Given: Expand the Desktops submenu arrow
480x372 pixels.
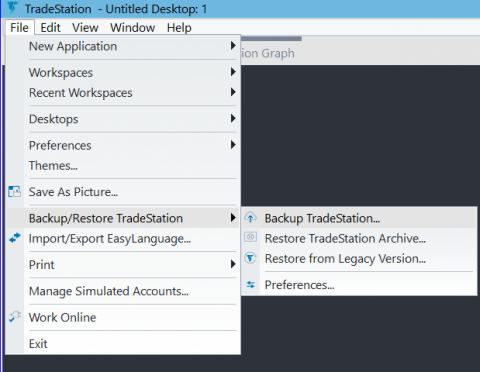Looking at the screenshot, I should pyautogui.click(x=233, y=118).
